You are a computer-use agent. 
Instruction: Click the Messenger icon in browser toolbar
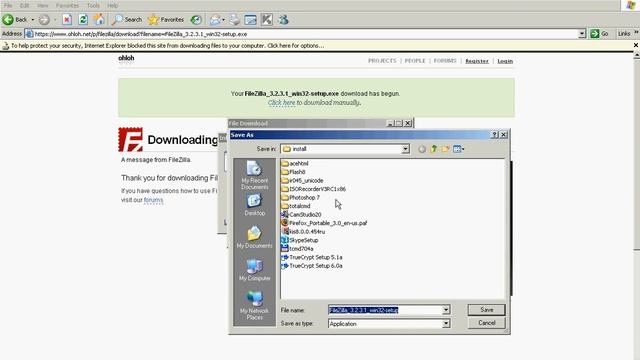click(283, 19)
